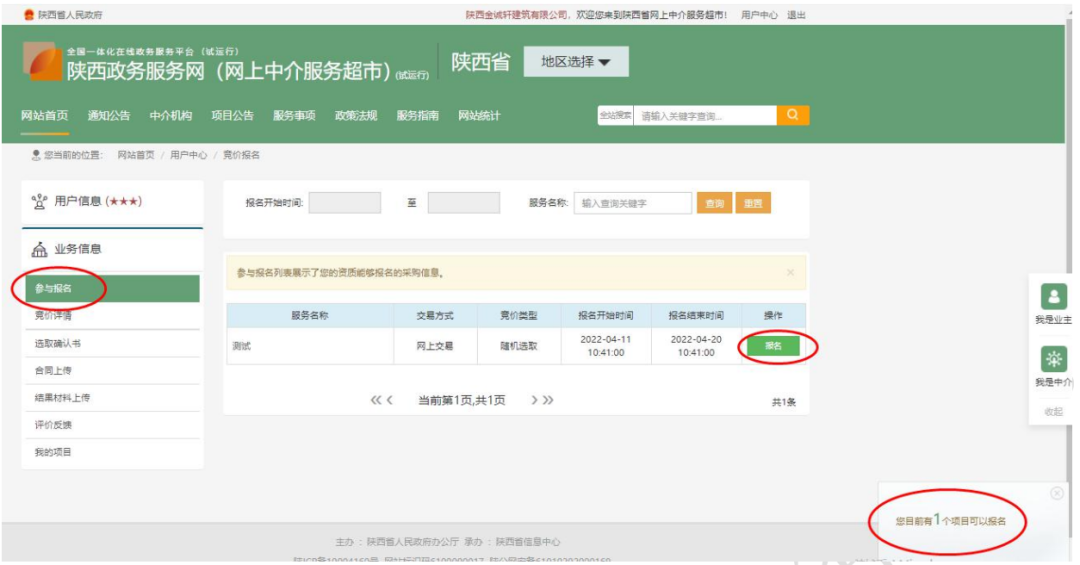The height and width of the screenshot is (565, 1080).
Task: Click the 我是中介 gear icon
Action: pos(1053,359)
